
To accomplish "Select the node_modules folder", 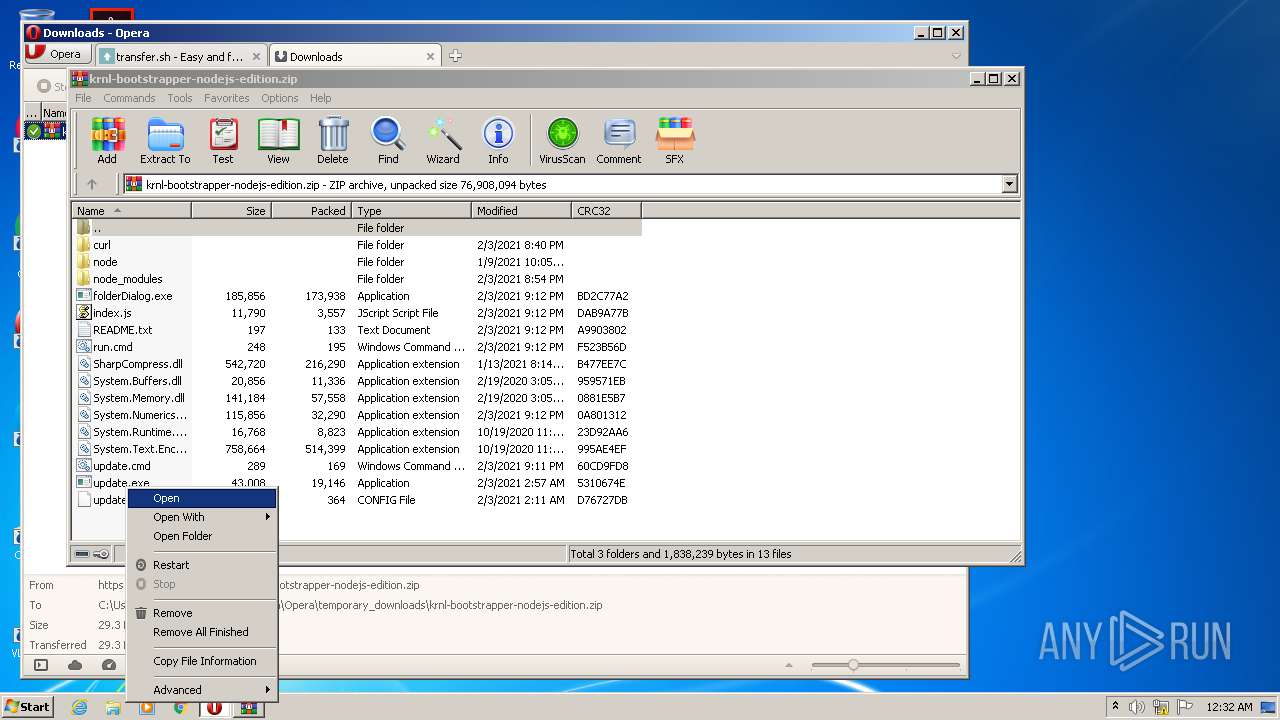I will click(x=356, y=279).
